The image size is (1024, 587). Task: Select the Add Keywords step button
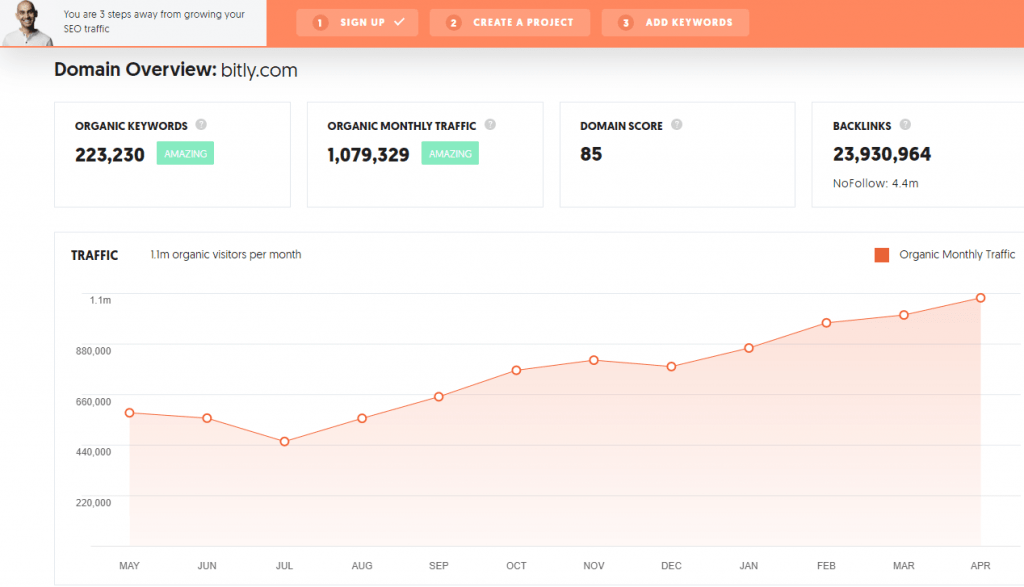pyautogui.click(x=675, y=22)
